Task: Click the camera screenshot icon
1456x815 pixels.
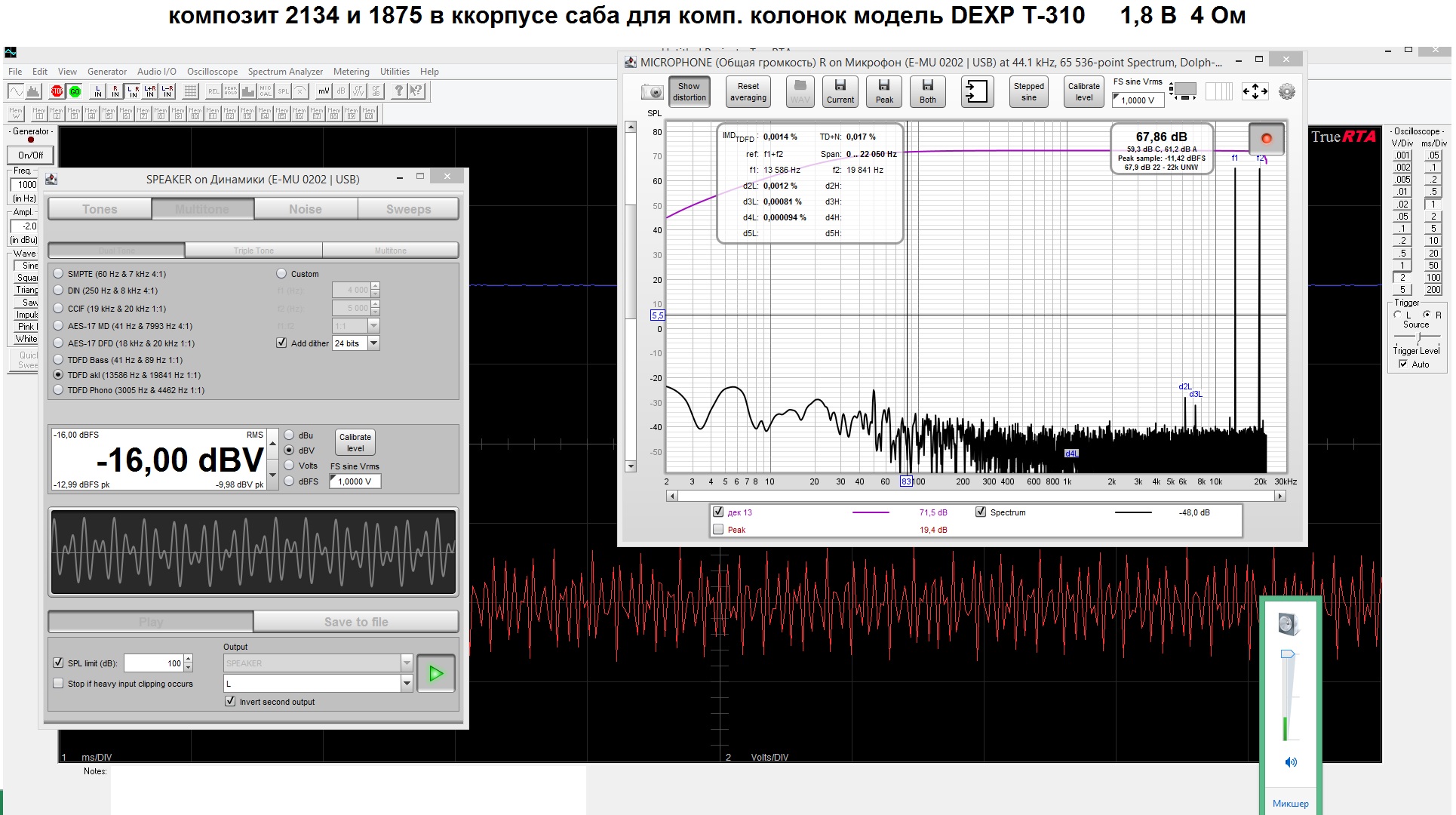Action: point(652,92)
